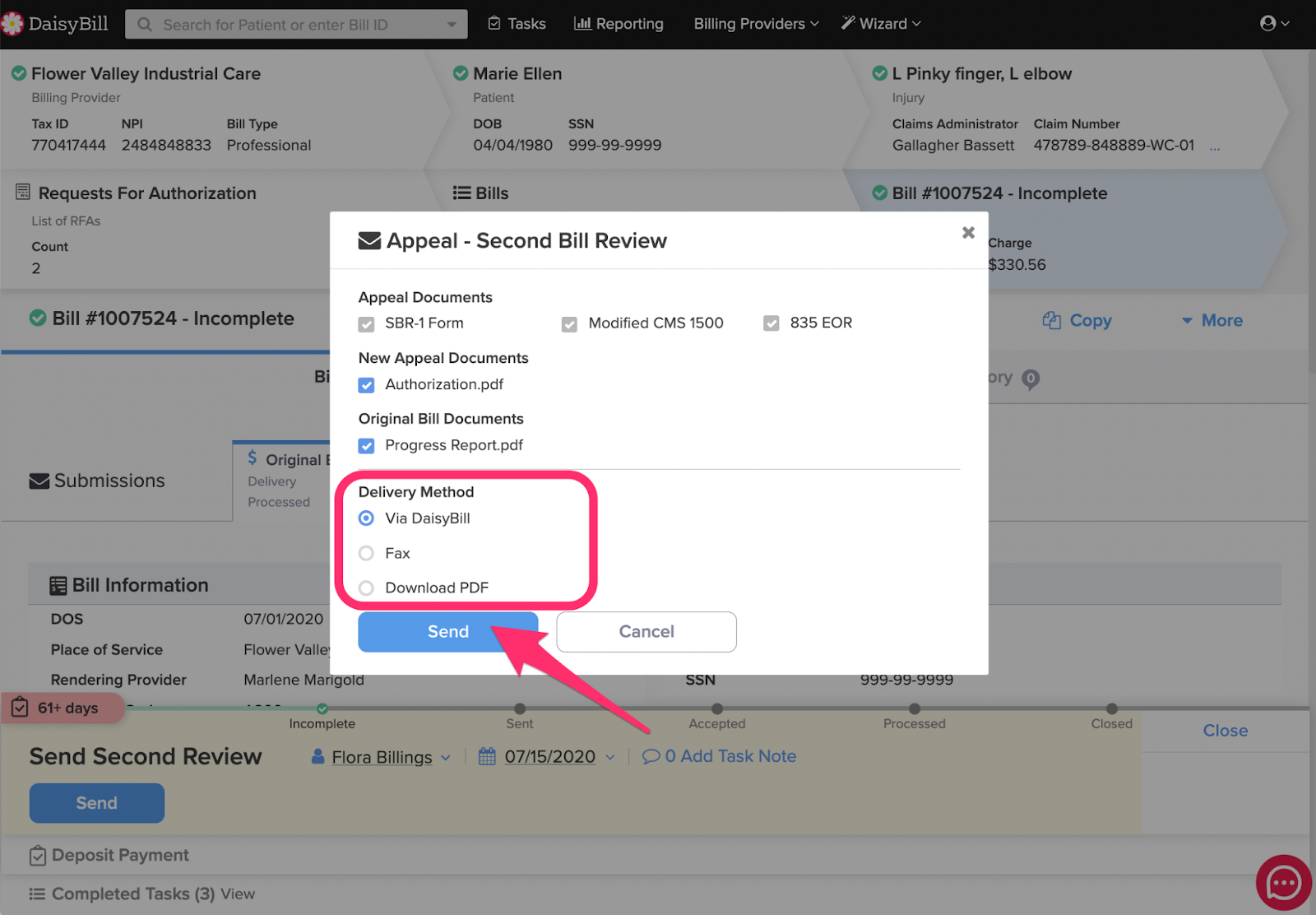Screen dimensions: 1316x915
Task: Open the Reporting menu item
Action: [x=619, y=24]
